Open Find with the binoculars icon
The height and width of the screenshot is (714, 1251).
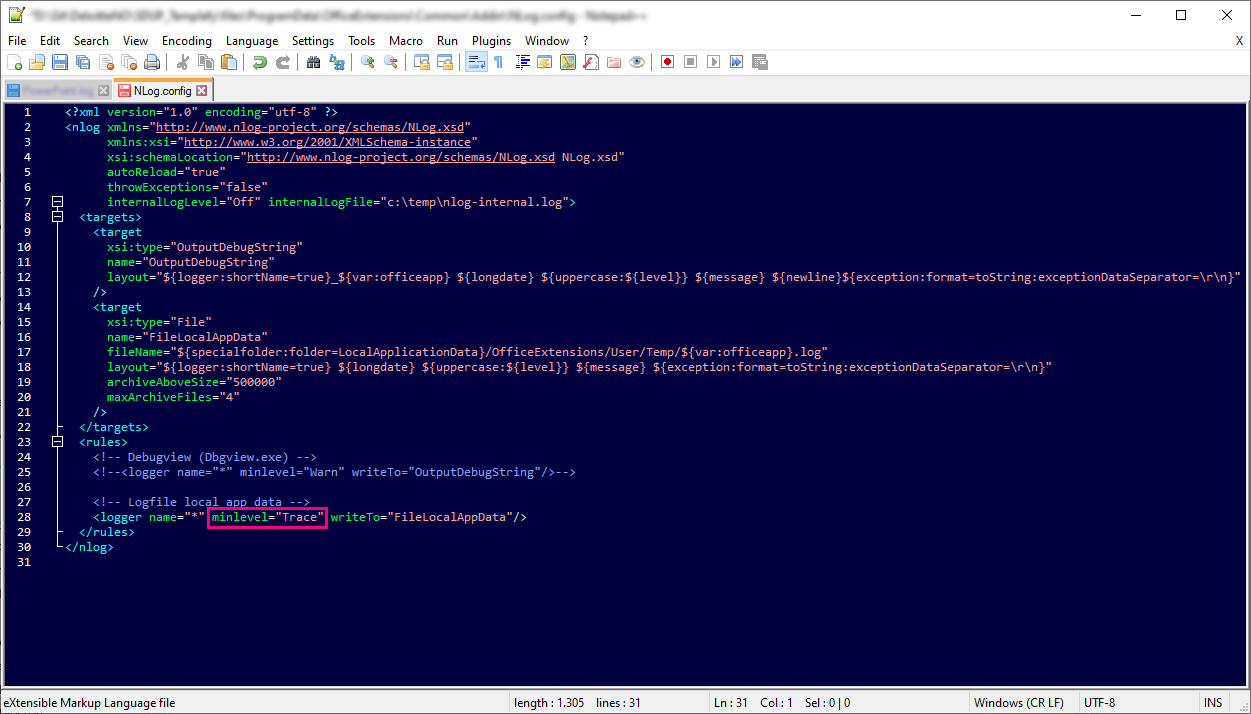click(314, 62)
